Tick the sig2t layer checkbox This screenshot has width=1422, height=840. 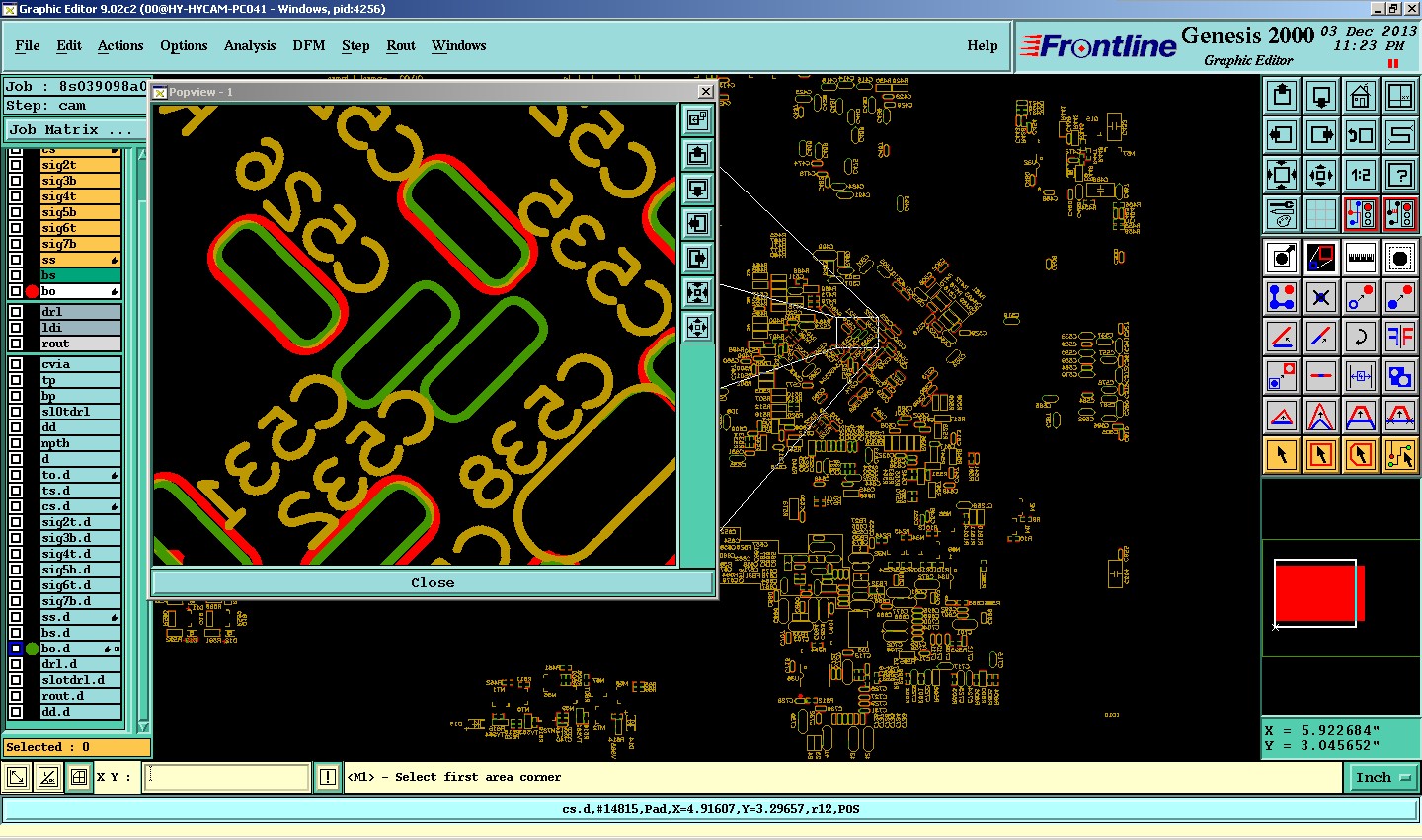coord(16,165)
